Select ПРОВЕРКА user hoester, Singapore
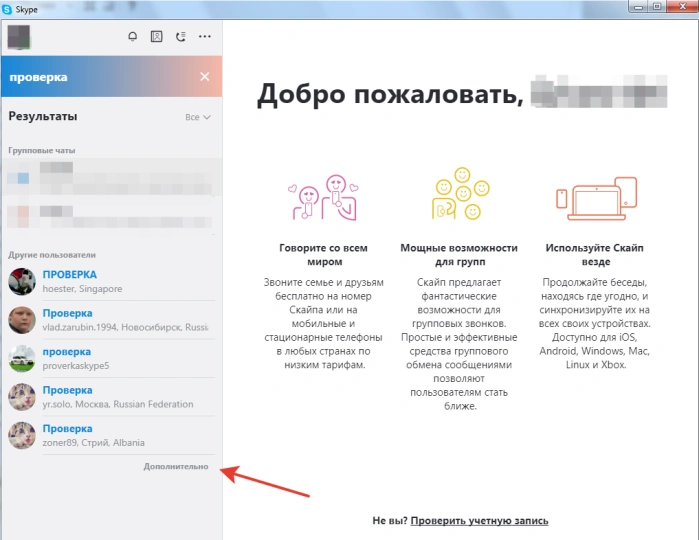The width and height of the screenshot is (699, 540). pos(111,281)
